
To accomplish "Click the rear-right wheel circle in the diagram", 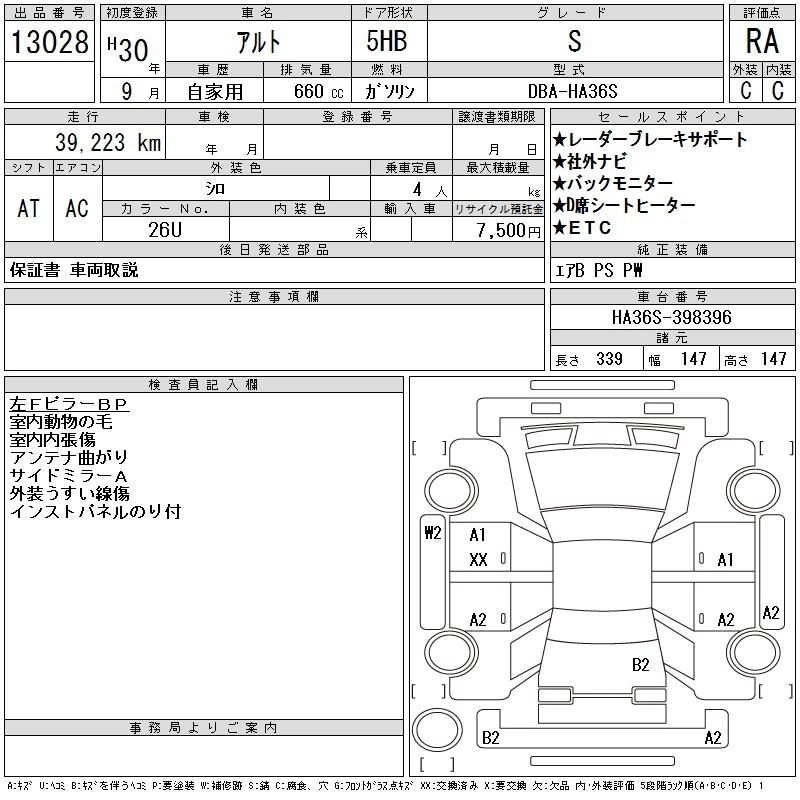I will point(749,654).
